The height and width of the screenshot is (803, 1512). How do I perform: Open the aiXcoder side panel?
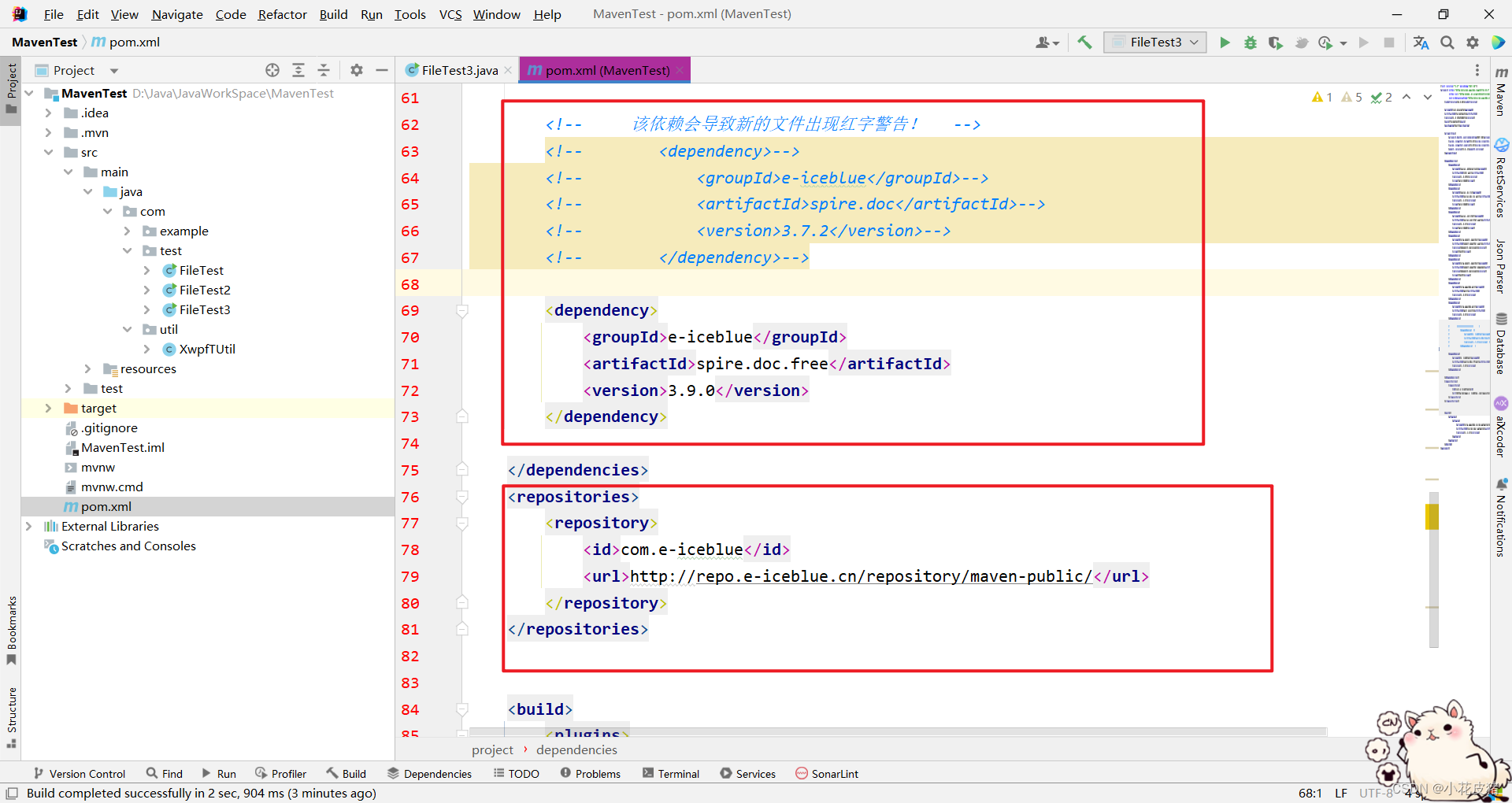pyautogui.click(x=1501, y=427)
